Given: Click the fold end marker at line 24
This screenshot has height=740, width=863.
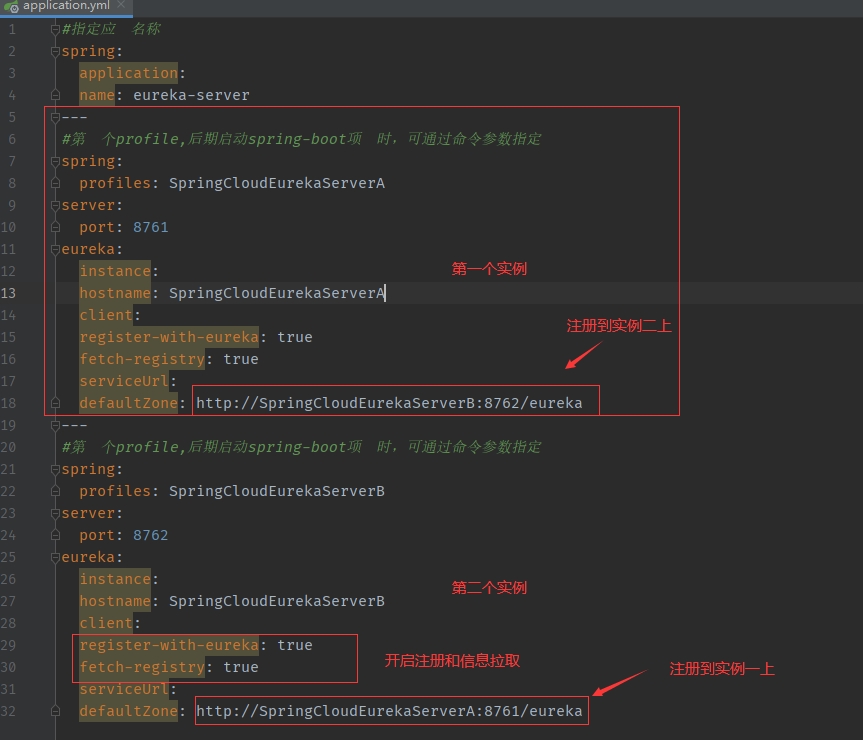Looking at the screenshot, I should coord(55,535).
